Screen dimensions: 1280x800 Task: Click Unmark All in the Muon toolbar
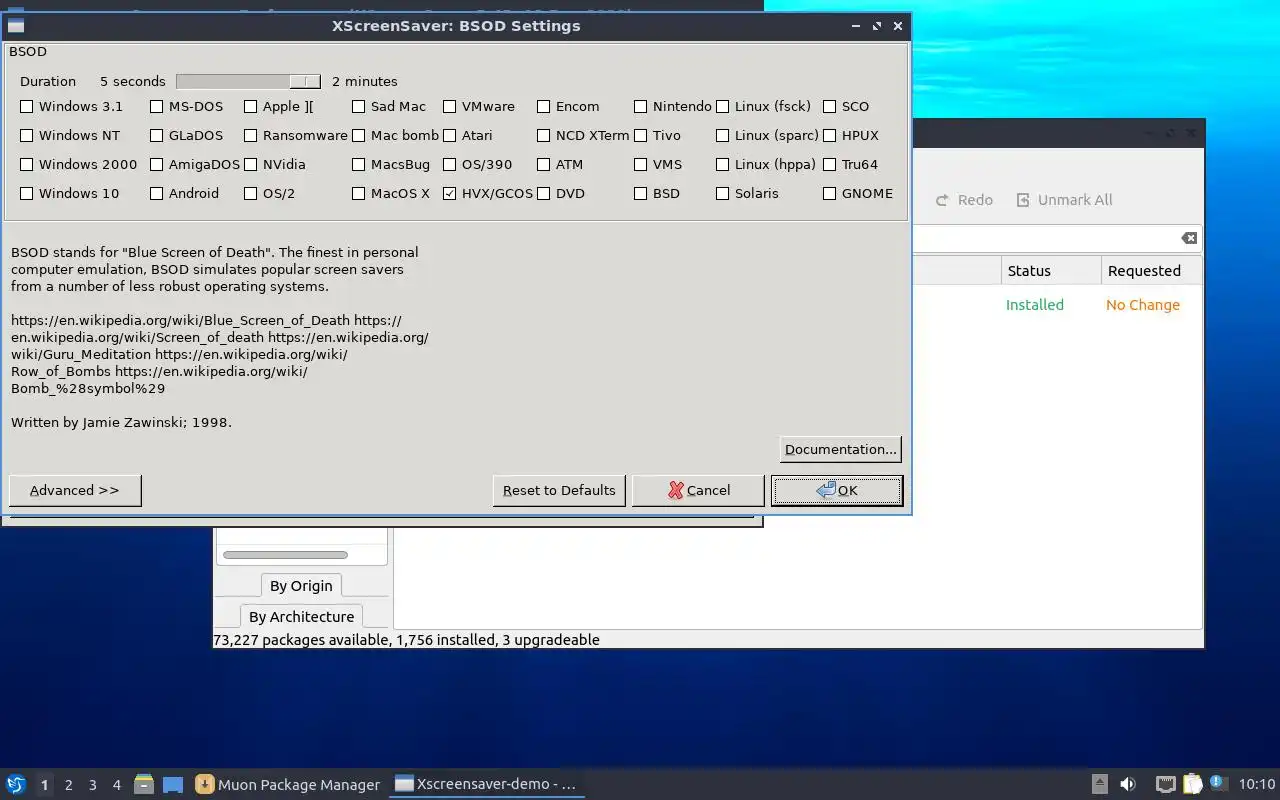point(1064,200)
